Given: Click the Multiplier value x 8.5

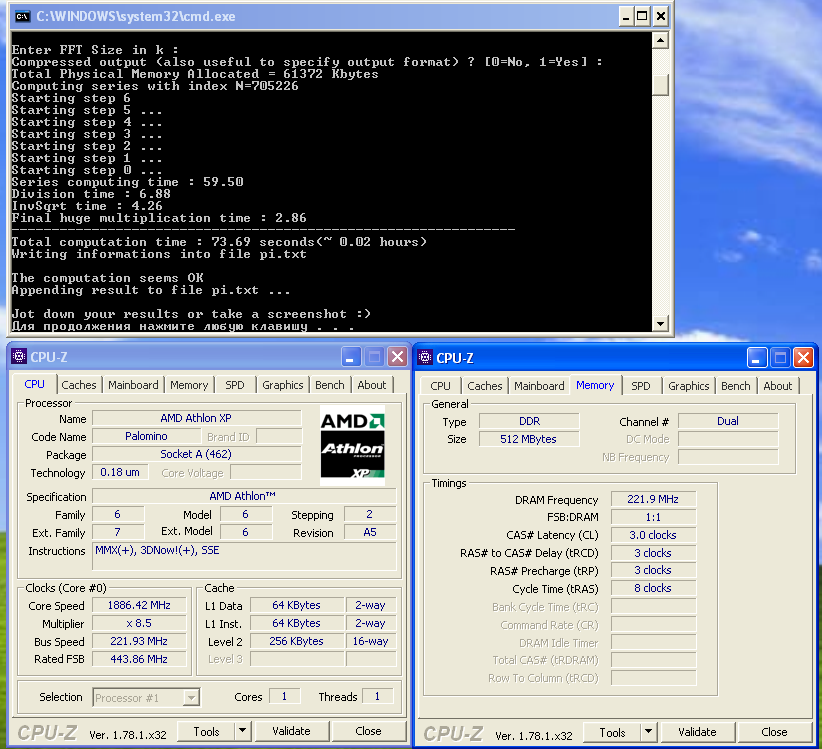Looking at the screenshot, I should pyautogui.click(x=139, y=623).
